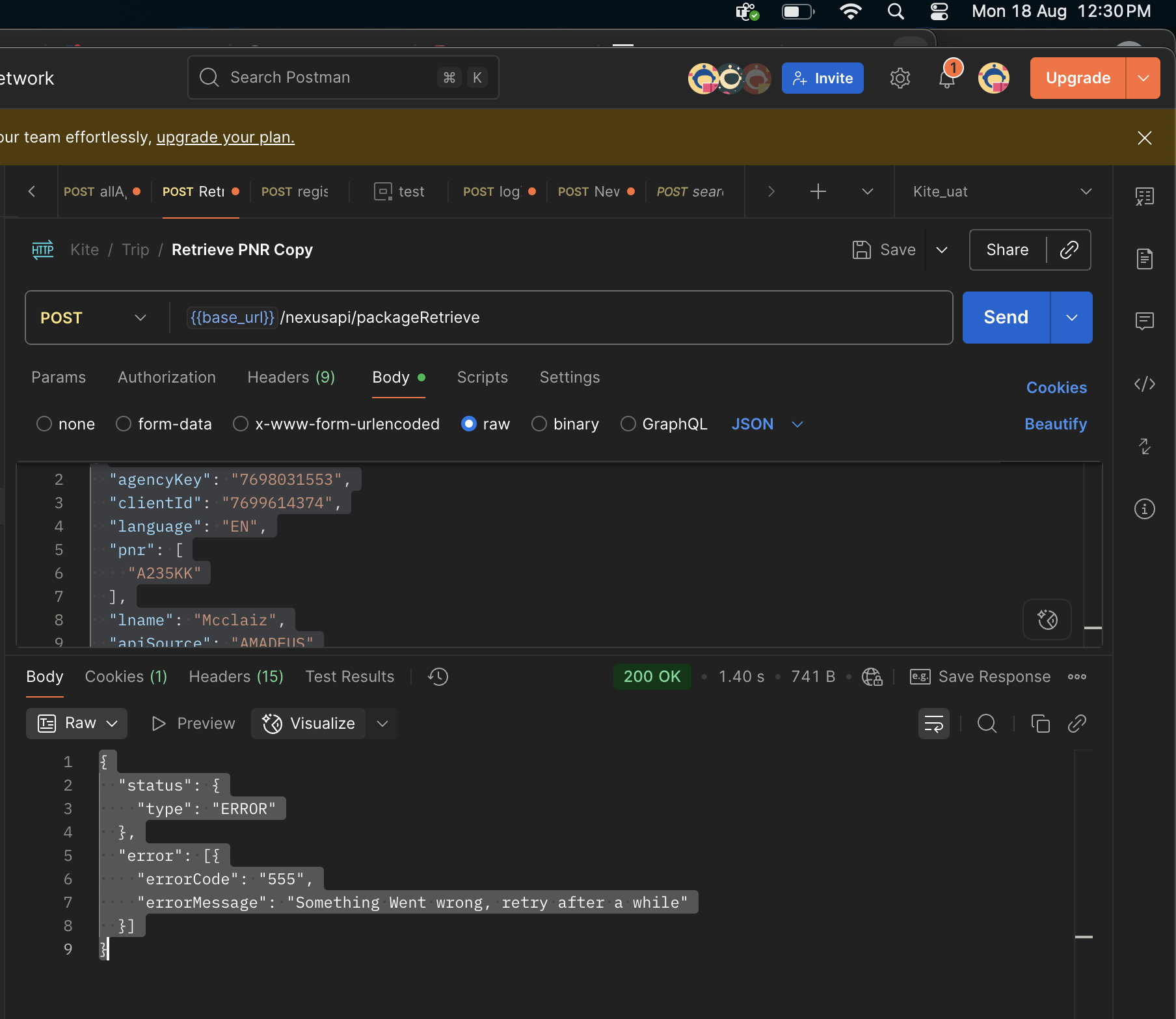Open the Raw response format dropdown
This screenshot has height=1019, width=1176.
77,724
